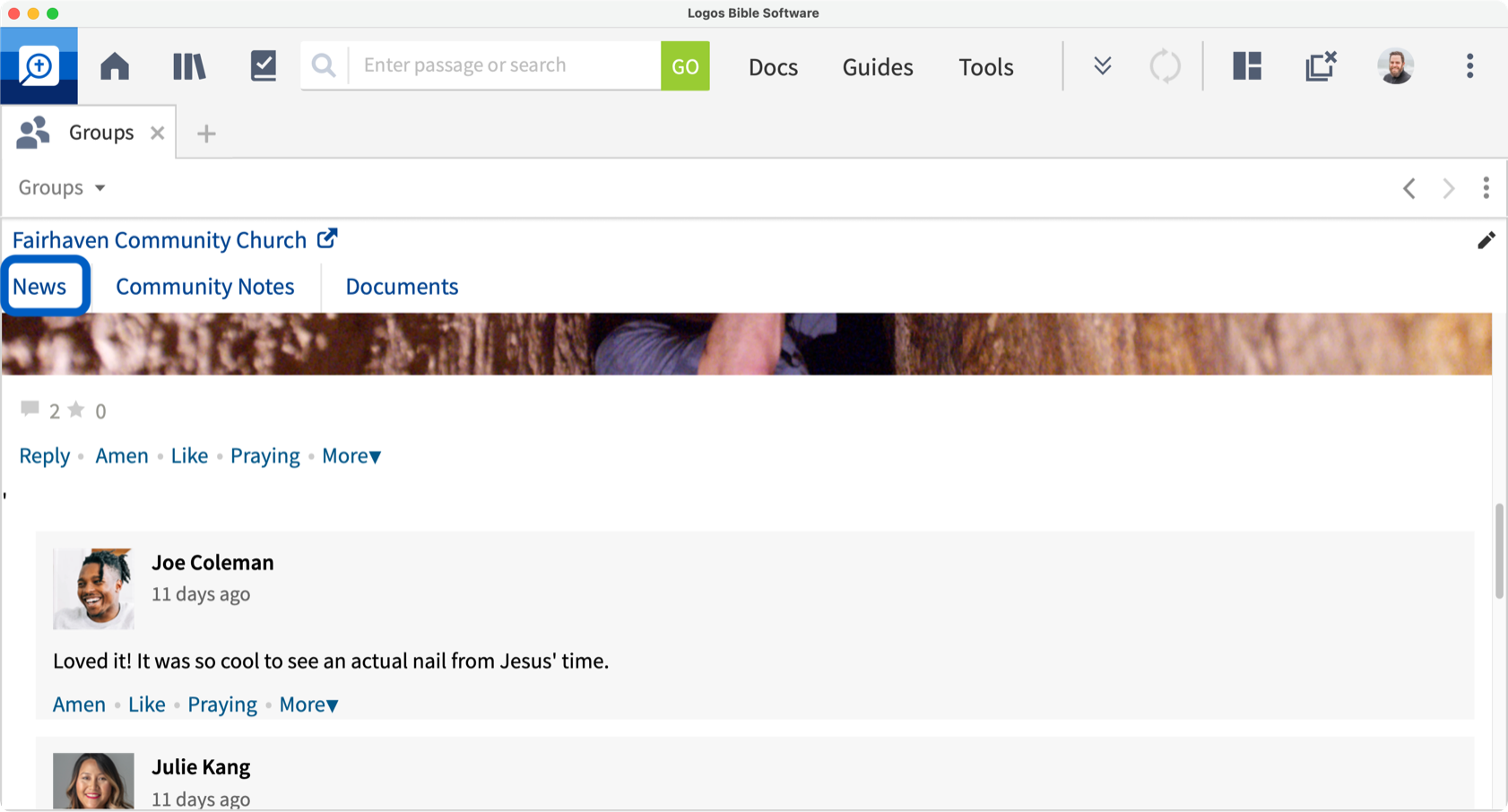Navigate forward with the right chevron
Image resolution: width=1508 pixels, height=812 pixels.
(x=1449, y=188)
